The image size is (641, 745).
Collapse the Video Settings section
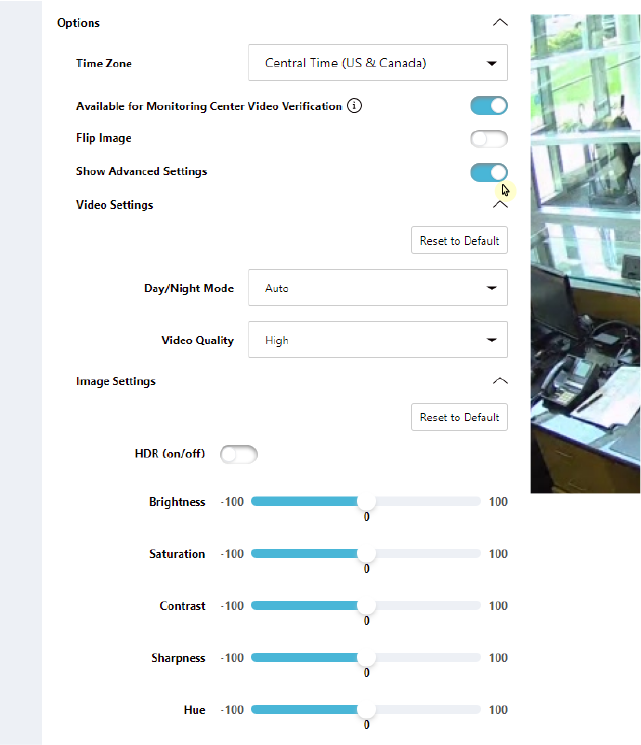point(500,205)
